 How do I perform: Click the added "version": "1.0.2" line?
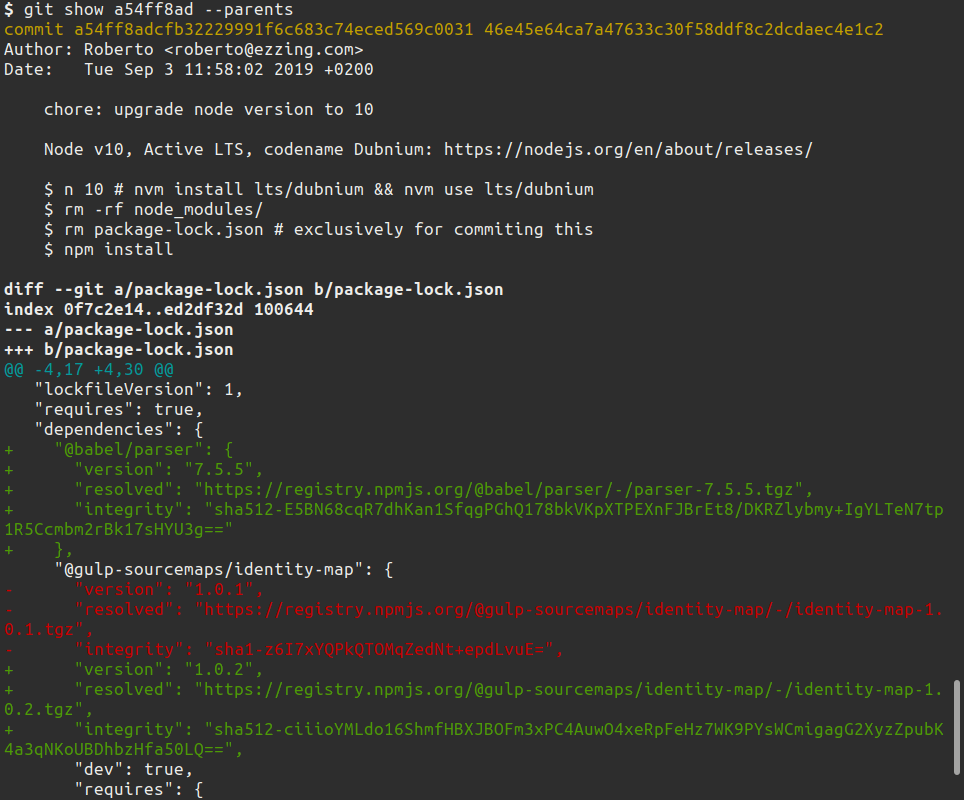coord(169,669)
